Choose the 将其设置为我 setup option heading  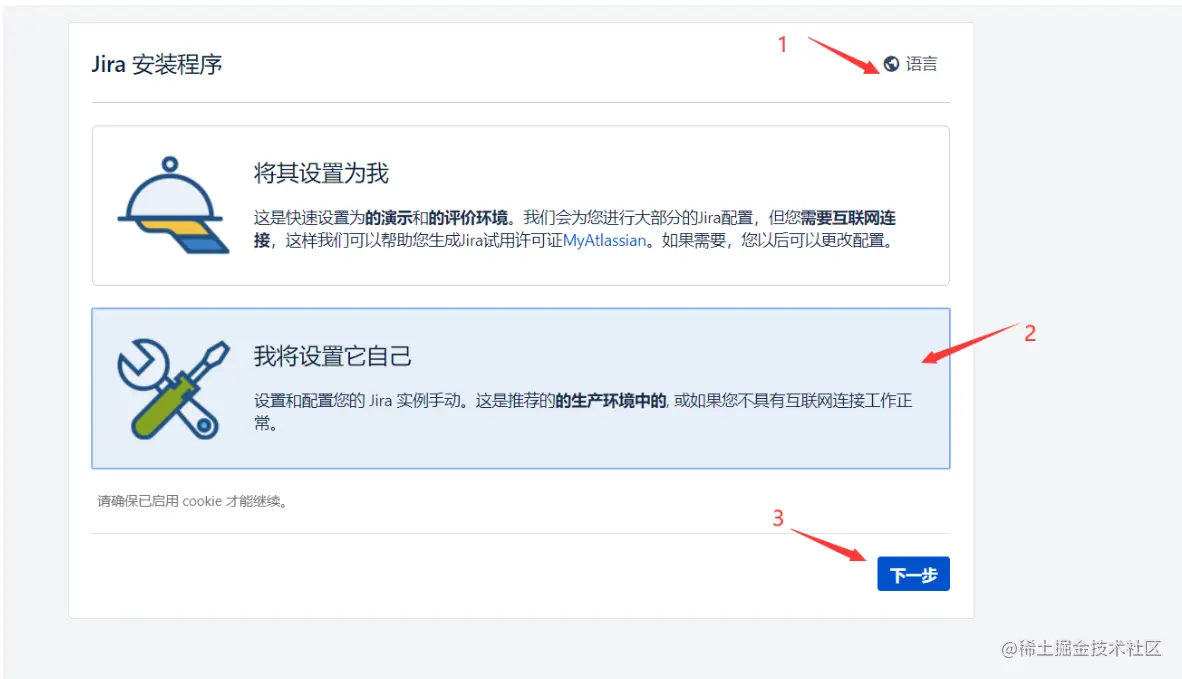click(321, 173)
